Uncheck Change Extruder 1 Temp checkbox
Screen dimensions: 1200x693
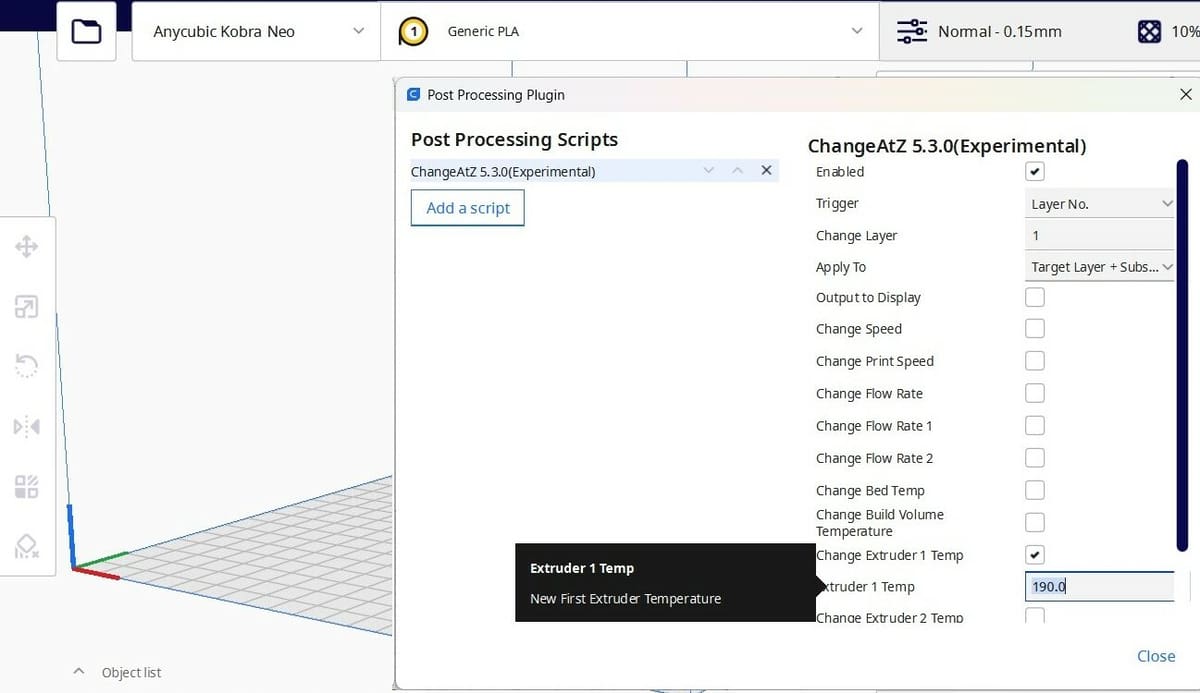(1035, 554)
